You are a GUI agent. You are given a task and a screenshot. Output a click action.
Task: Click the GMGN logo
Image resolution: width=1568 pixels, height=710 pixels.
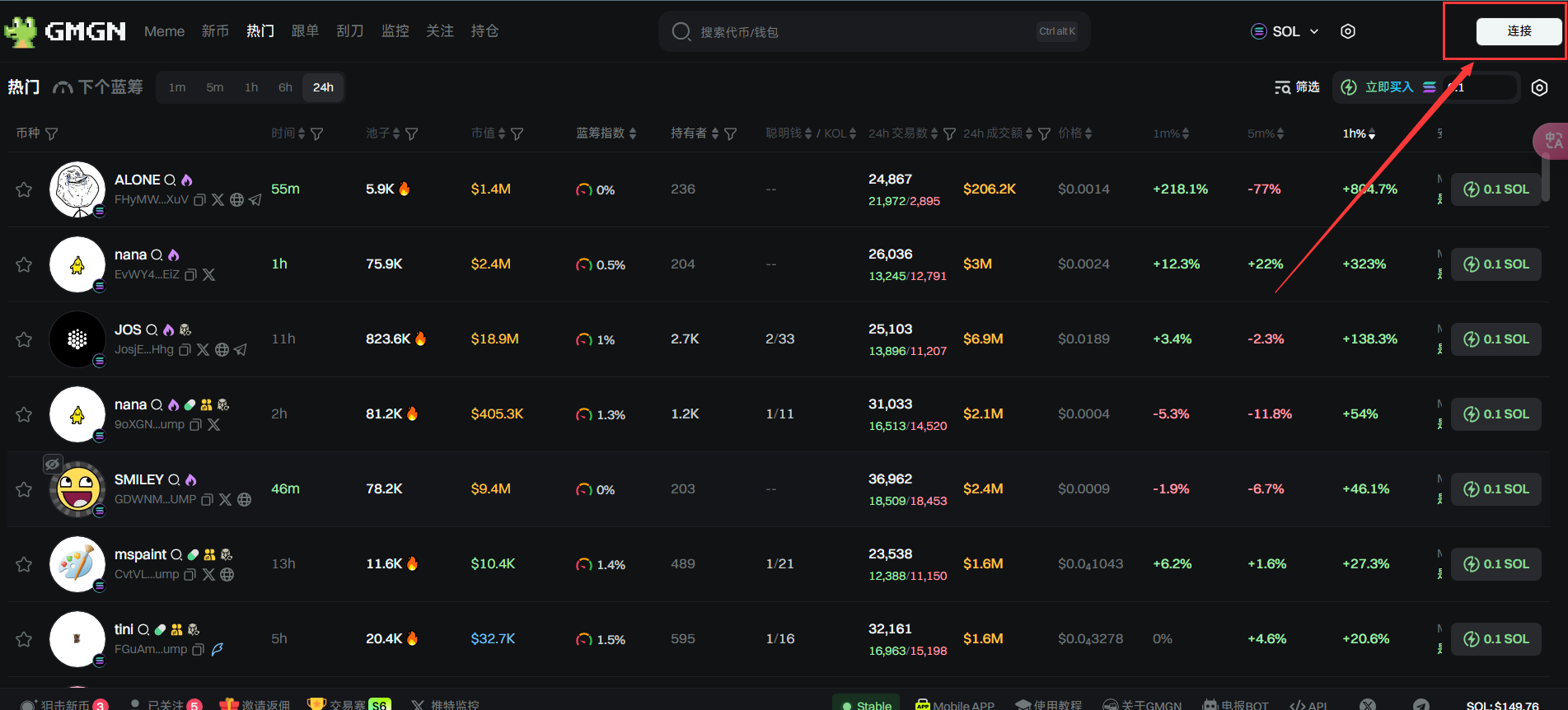(65, 31)
